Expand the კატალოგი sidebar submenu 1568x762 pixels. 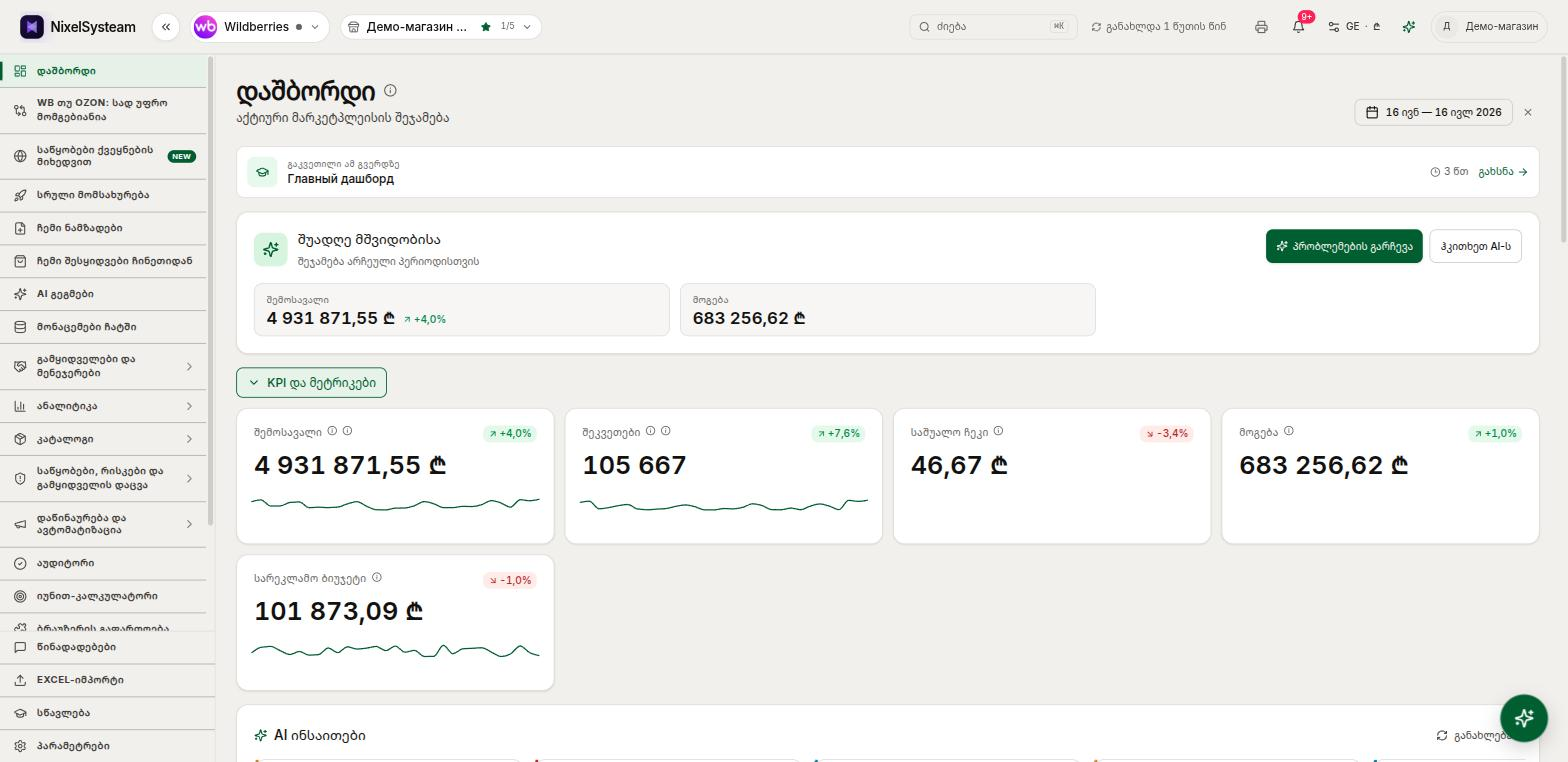pyautogui.click(x=103, y=439)
